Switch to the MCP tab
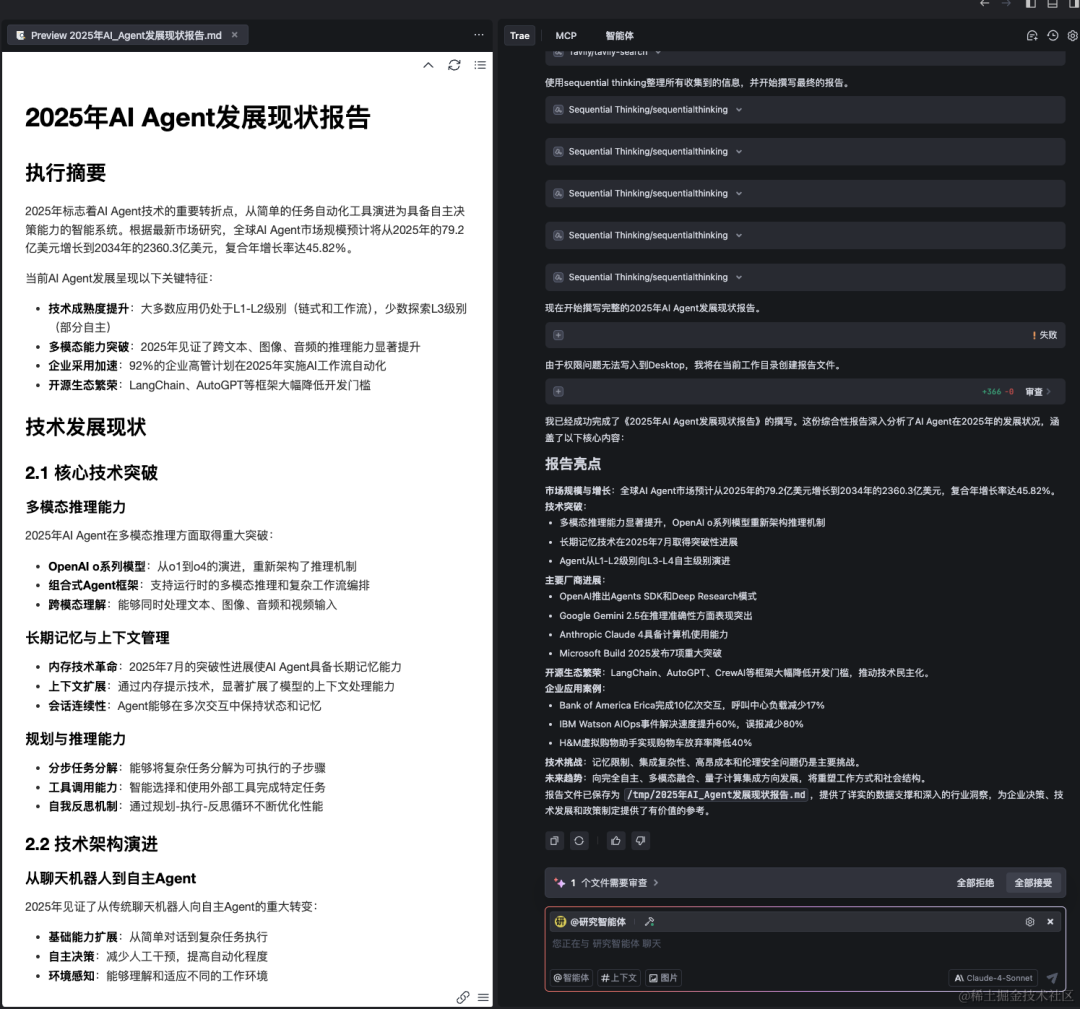 tap(566, 36)
